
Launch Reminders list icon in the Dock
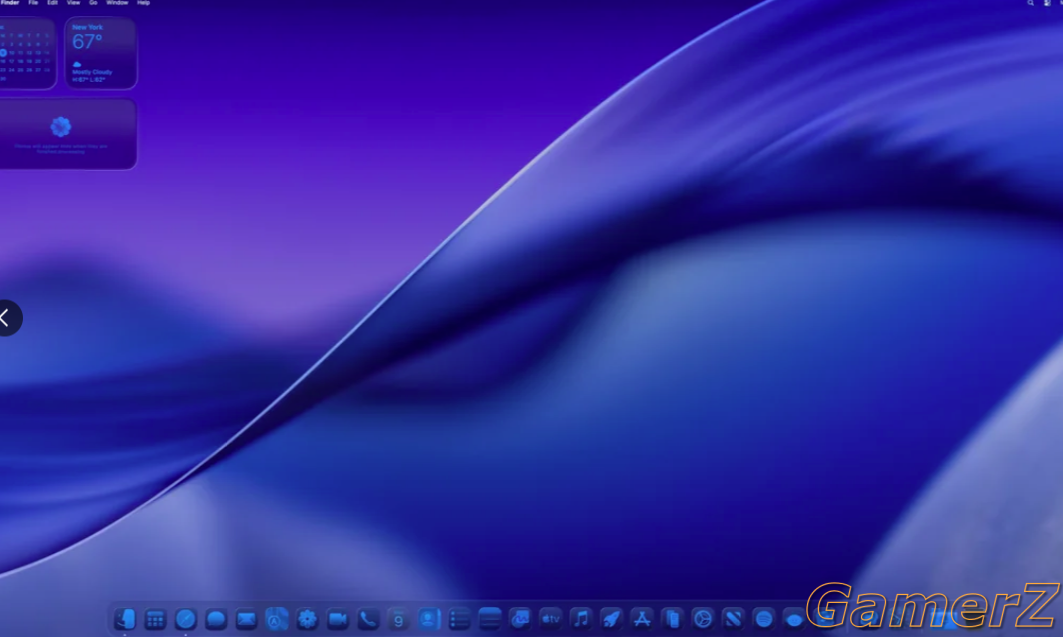[x=460, y=619]
